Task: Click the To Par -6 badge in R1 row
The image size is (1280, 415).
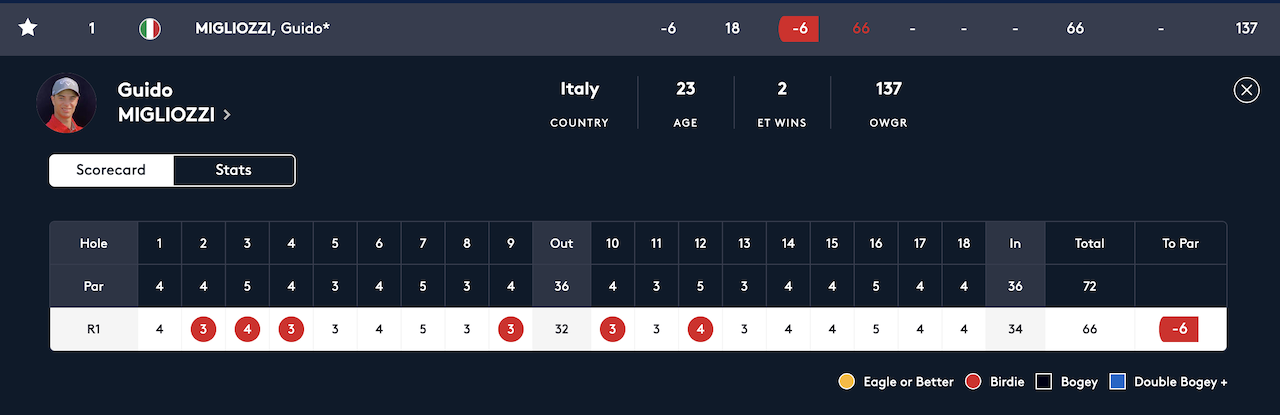Action: pos(1179,329)
